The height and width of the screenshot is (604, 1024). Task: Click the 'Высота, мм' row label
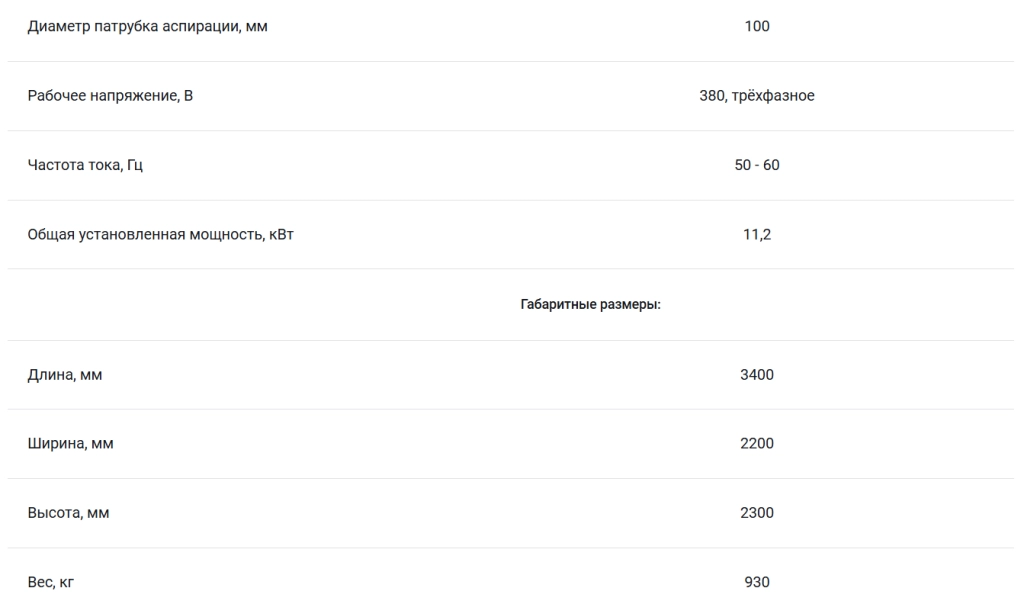69,513
